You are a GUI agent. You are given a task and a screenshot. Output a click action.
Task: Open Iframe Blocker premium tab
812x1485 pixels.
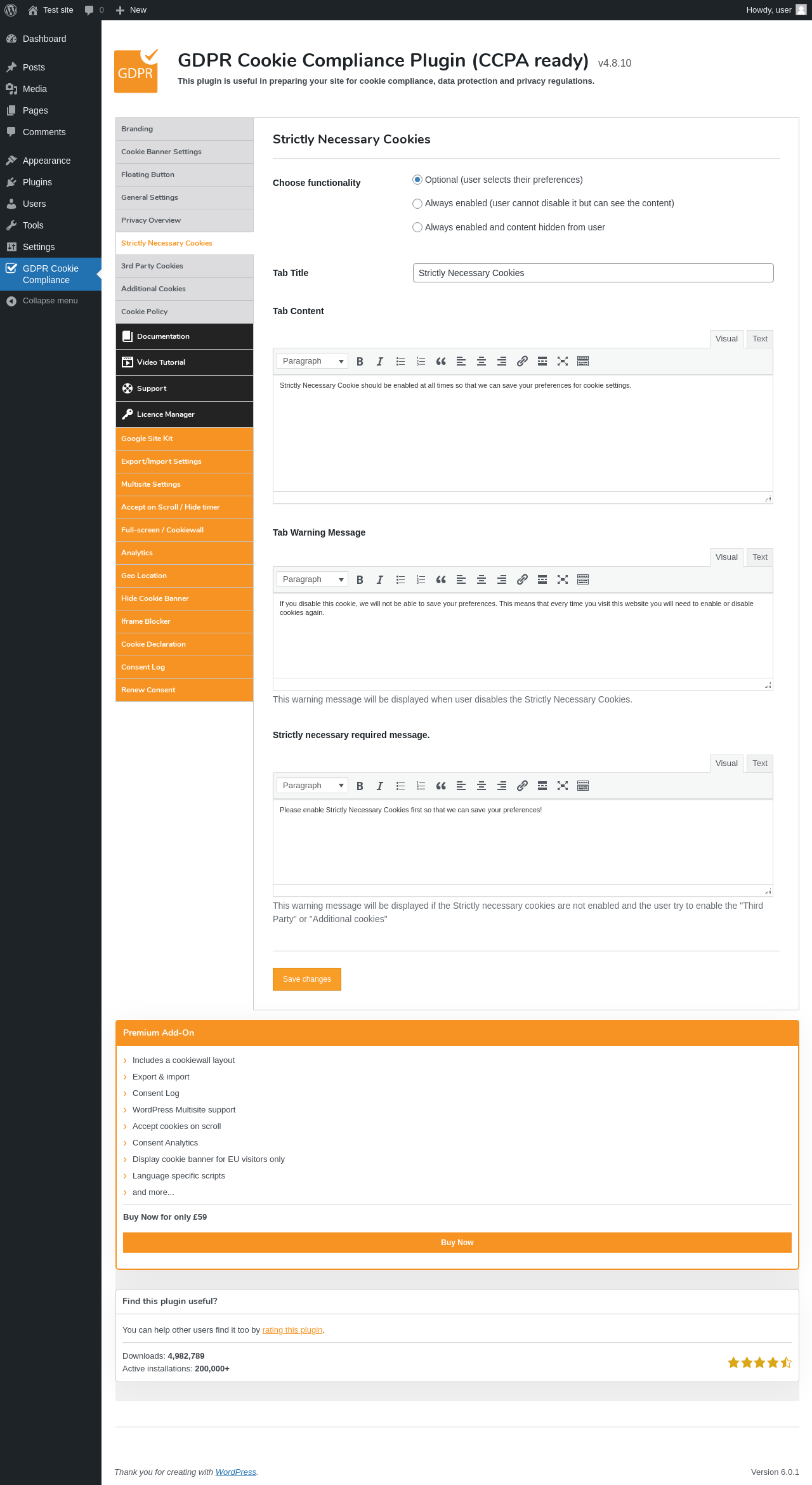pos(185,621)
